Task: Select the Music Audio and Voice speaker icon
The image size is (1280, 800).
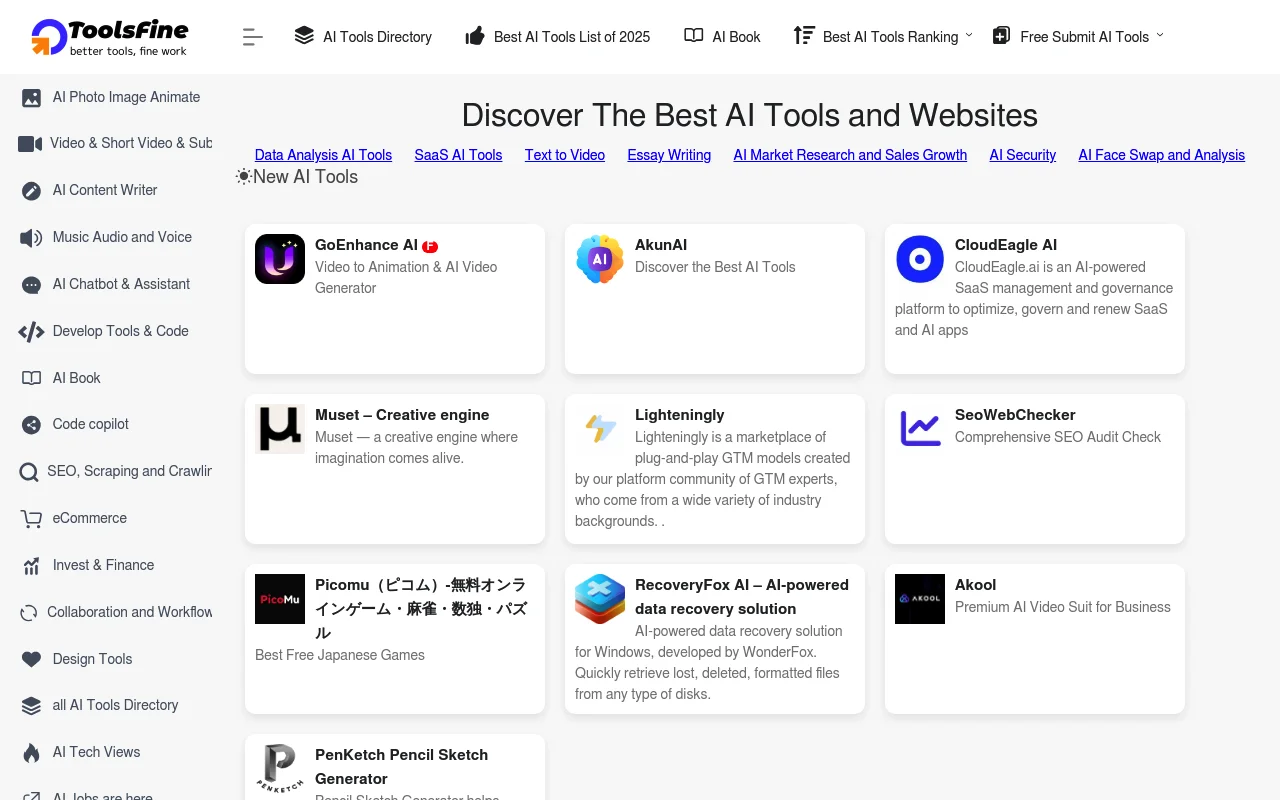Action: click(29, 237)
